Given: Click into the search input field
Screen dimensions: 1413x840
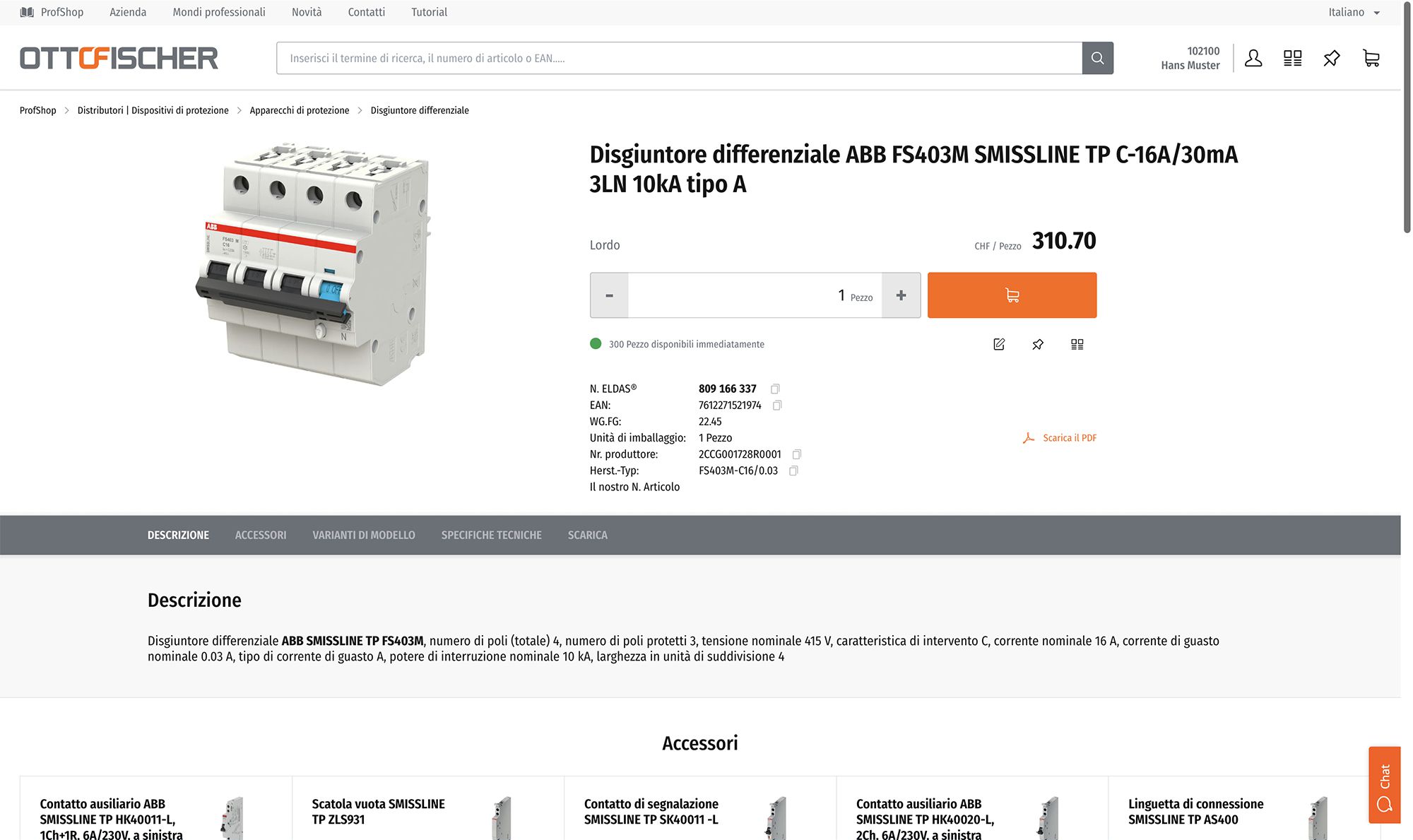Looking at the screenshot, I should pos(678,58).
